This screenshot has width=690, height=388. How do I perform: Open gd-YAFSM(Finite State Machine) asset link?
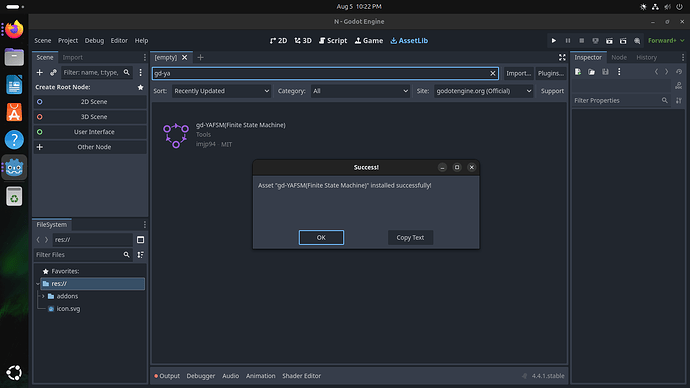pyautogui.click(x=241, y=125)
